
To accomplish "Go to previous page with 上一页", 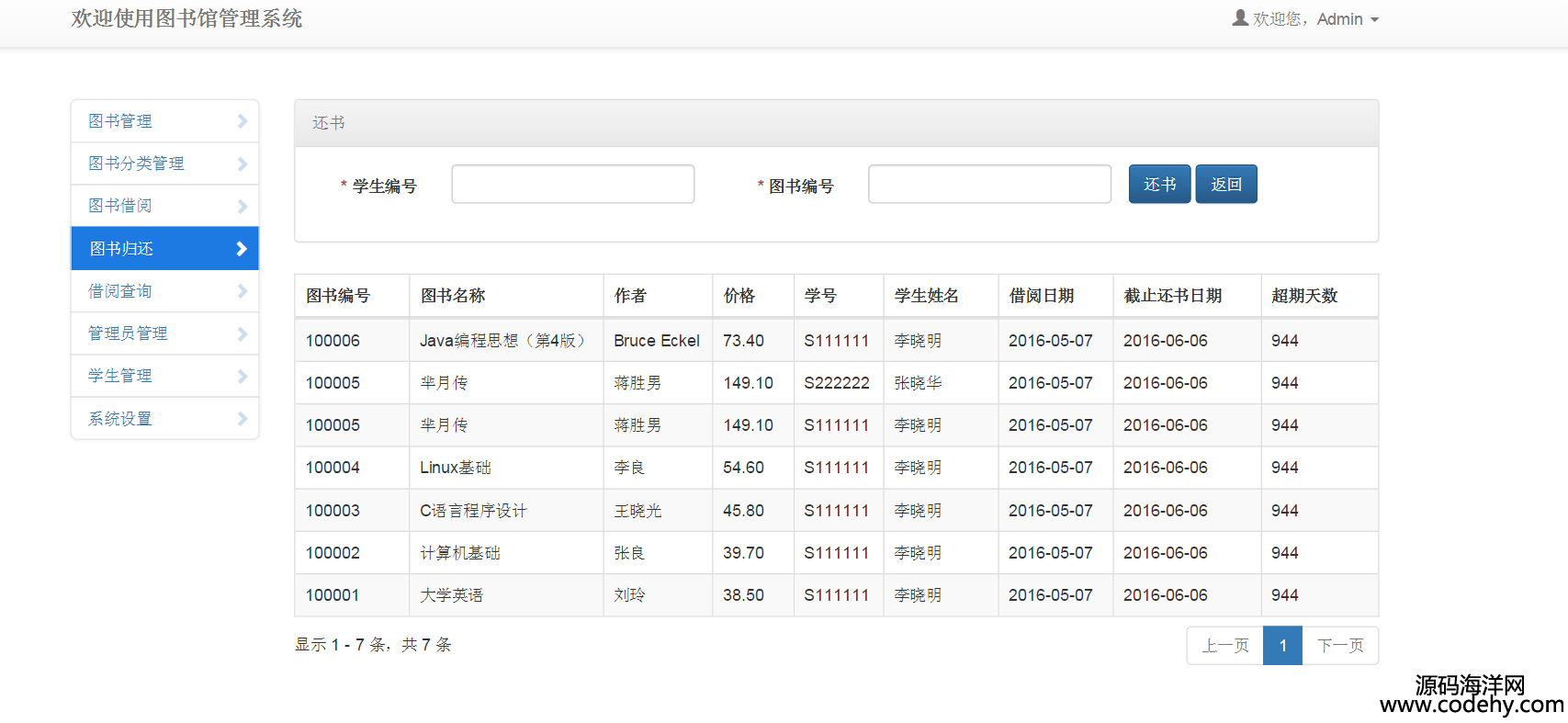I will click(1225, 646).
